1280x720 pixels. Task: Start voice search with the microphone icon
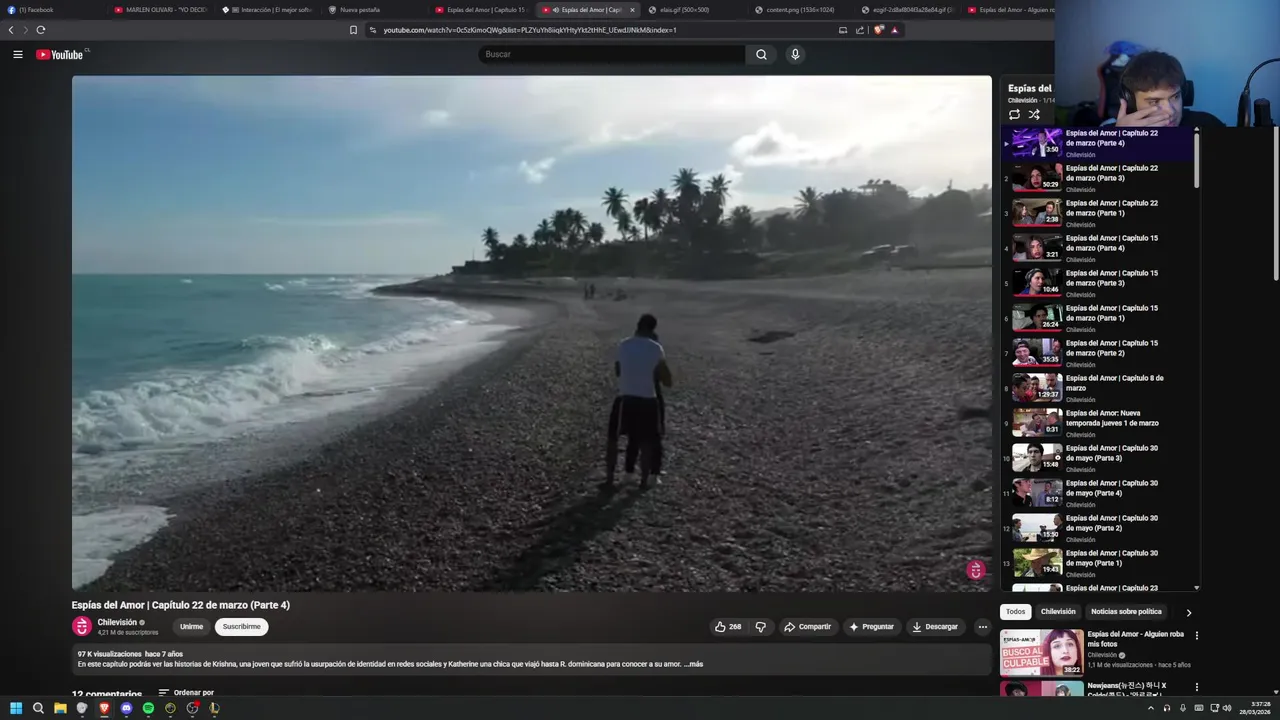pyautogui.click(x=795, y=54)
